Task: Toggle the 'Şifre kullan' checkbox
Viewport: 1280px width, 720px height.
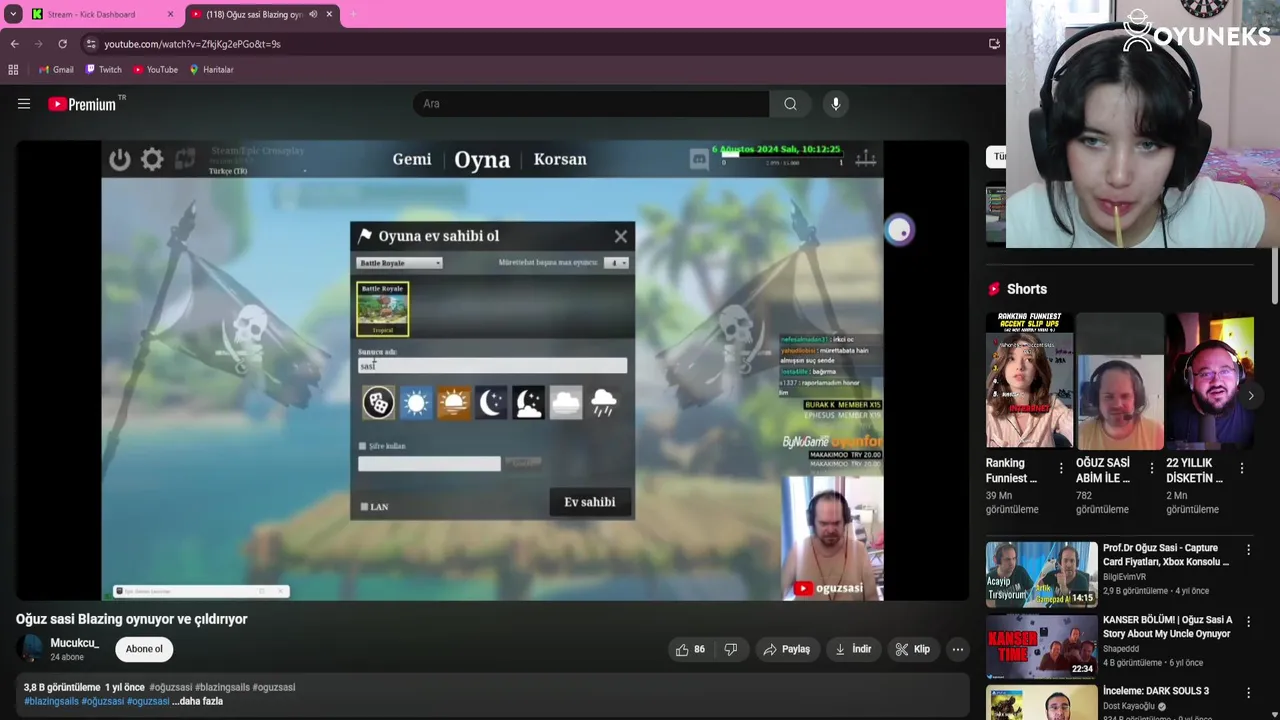Action: tap(362, 446)
